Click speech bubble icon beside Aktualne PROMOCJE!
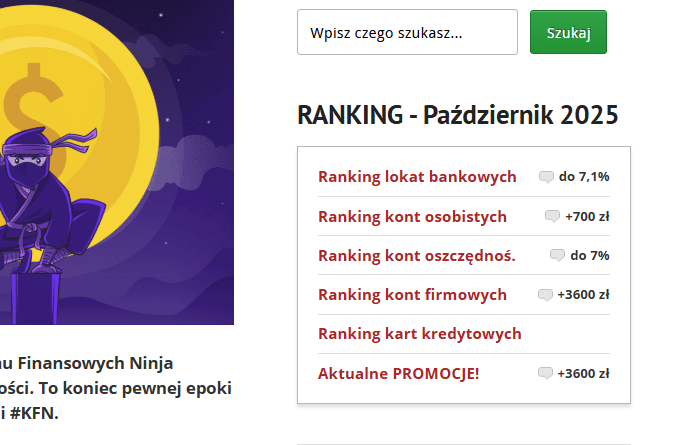The width and height of the screenshot is (675, 445). click(545, 373)
